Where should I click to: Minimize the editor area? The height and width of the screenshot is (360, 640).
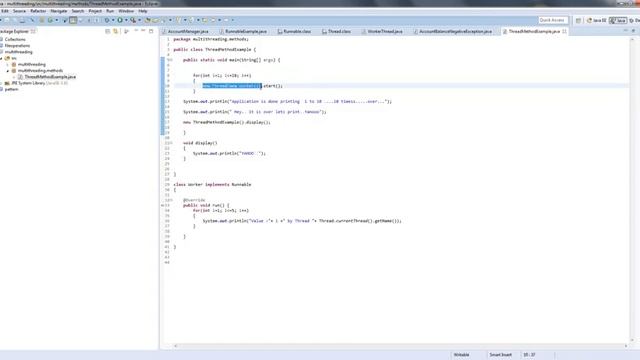pos(625,31)
